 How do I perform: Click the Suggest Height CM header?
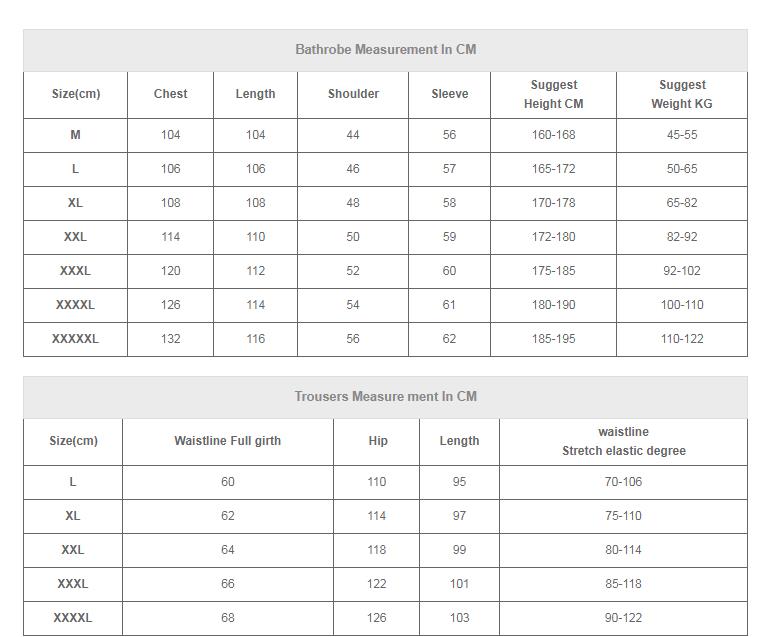click(x=554, y=94)
